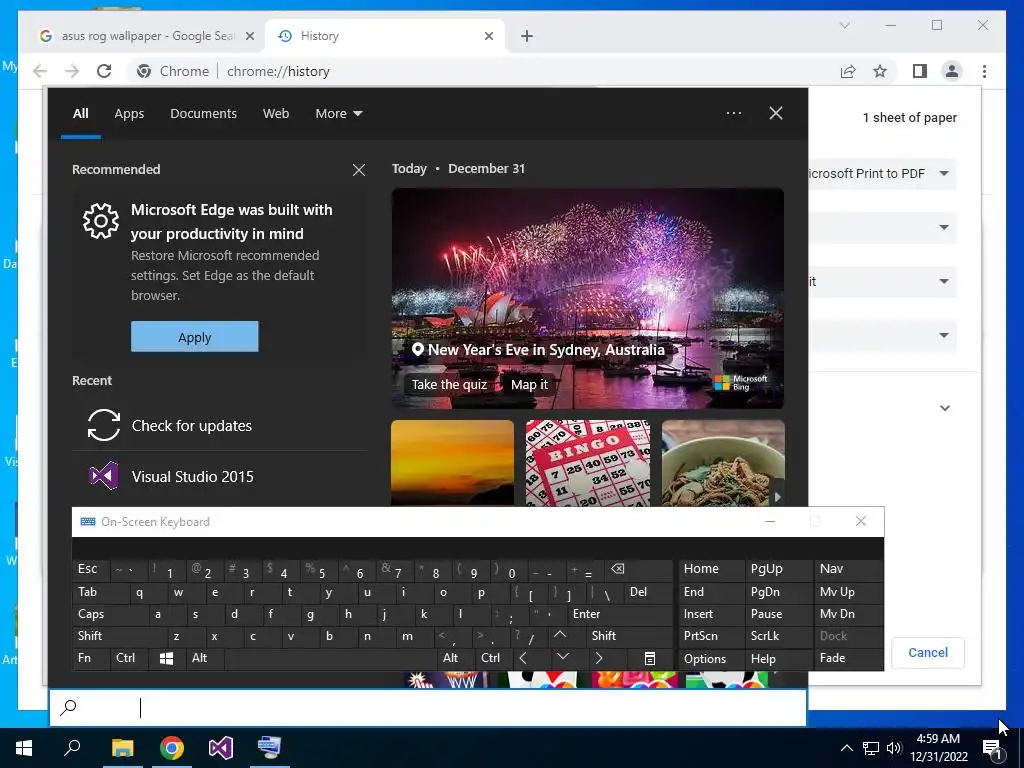The image size is (1024, 768).
Task: Toggle left Ctrl key on keyboard
Action: pyautogui.click(x=129, y=658)
